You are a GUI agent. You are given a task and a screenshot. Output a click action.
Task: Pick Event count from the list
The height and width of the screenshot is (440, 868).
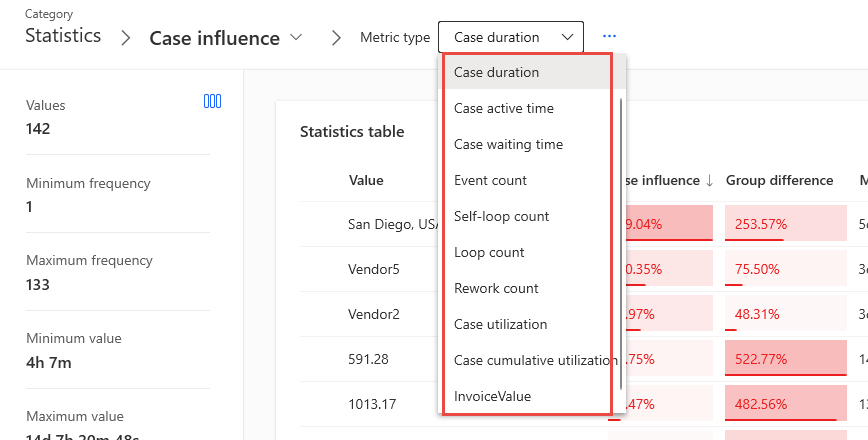490,180
